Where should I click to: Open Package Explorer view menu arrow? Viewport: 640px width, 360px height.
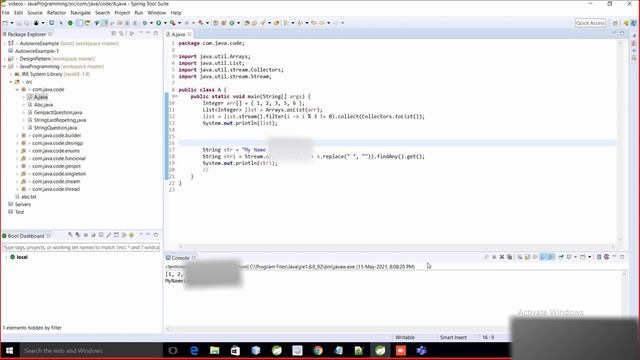pos(141,33)
